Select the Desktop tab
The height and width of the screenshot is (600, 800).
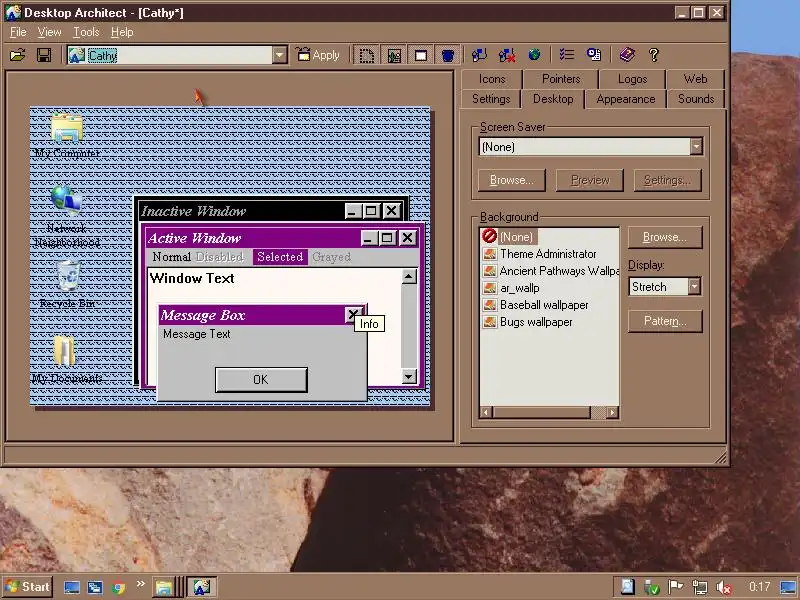pos(553,98)
